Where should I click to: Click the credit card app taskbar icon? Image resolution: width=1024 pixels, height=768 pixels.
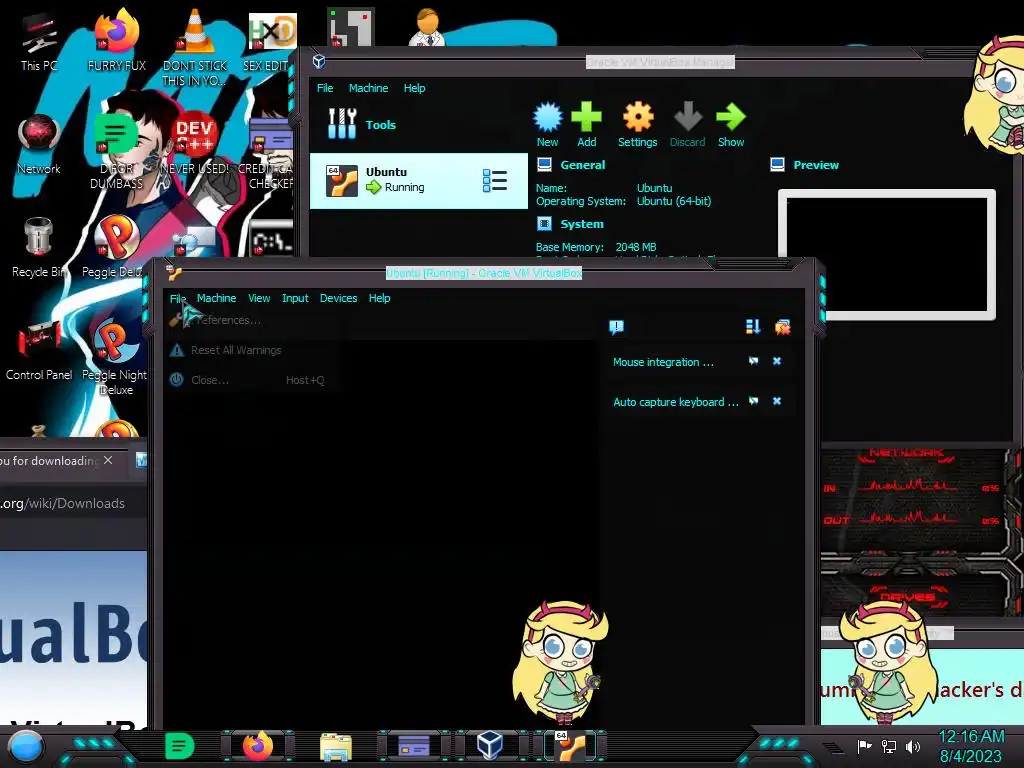point(413,746)
